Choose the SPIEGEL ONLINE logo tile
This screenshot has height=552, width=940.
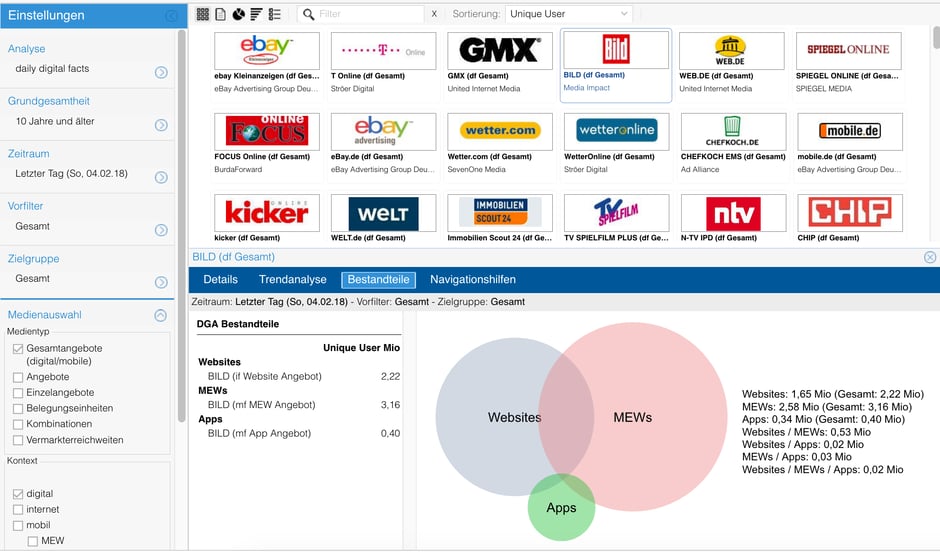pyautogui.click(x=848, y=51)
